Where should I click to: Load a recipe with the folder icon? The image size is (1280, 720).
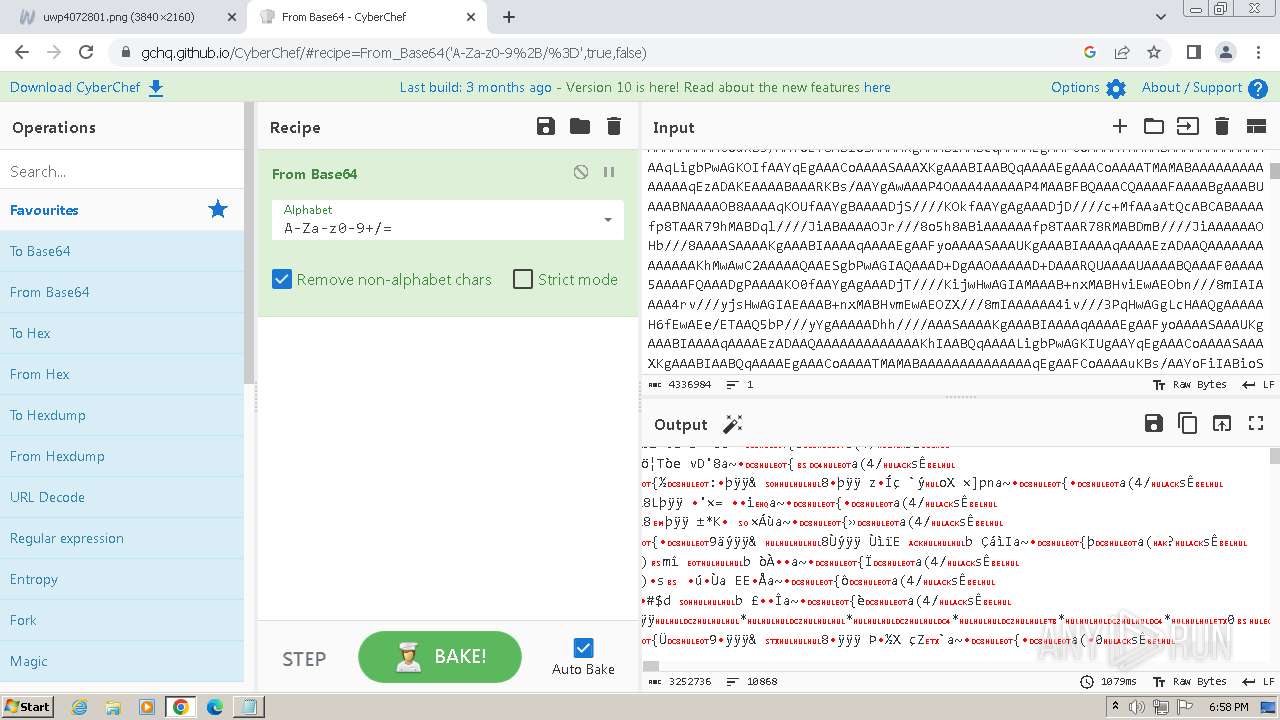(579, 126)
